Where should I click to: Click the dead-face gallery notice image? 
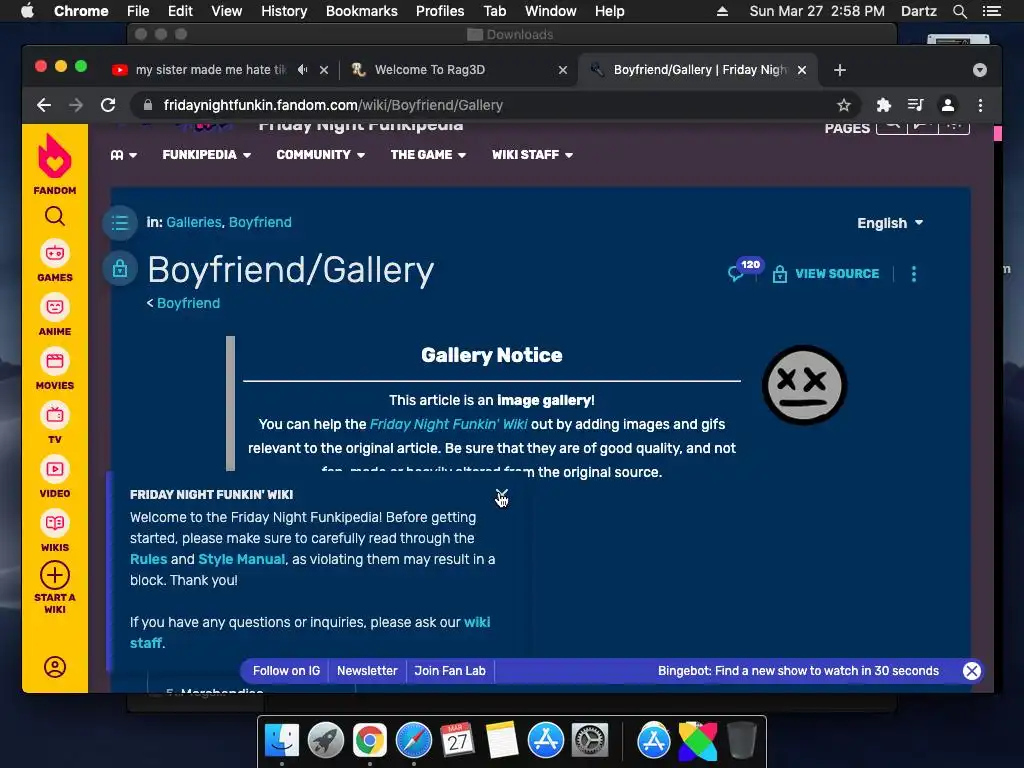805,385
